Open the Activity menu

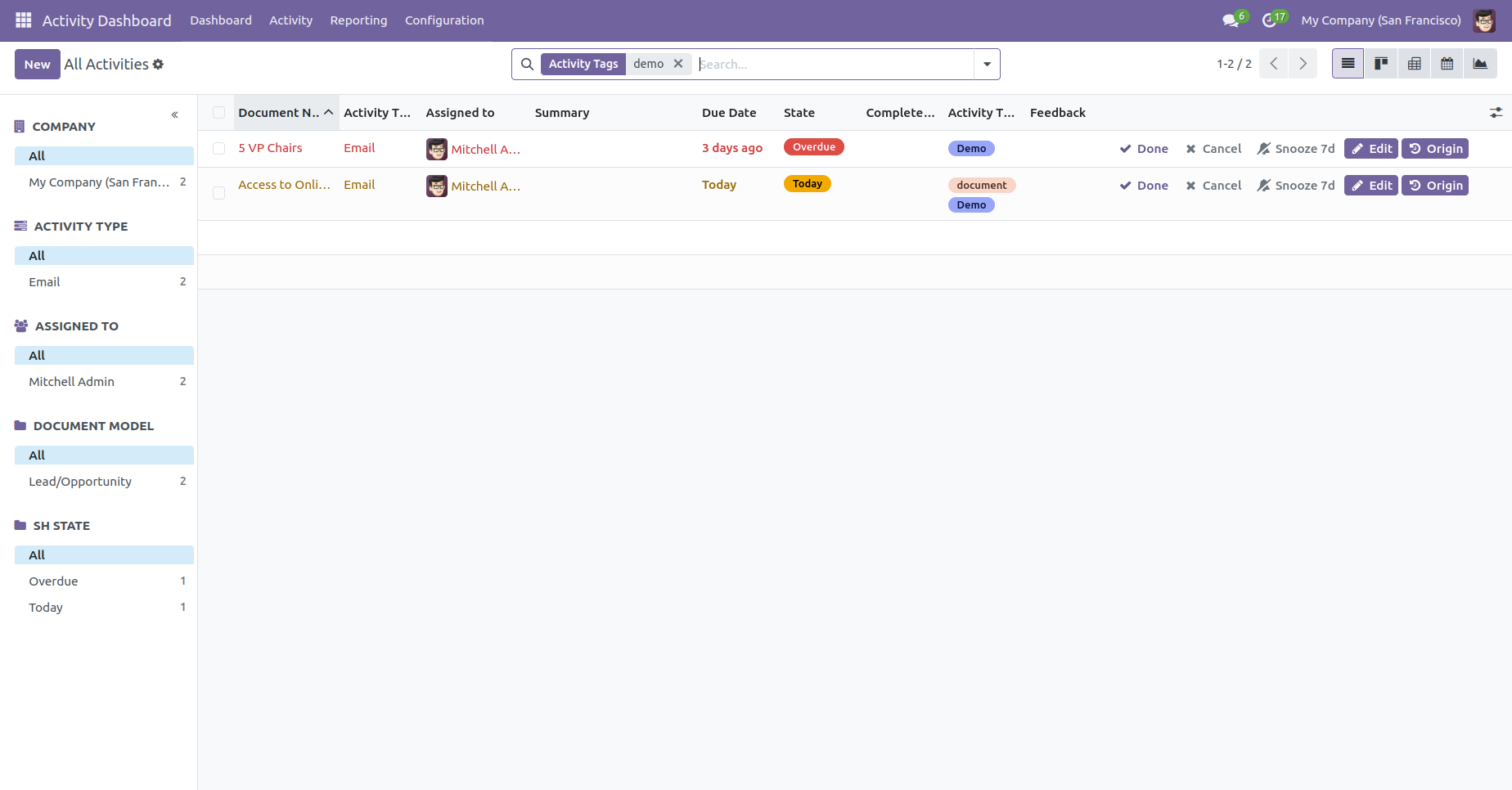291,20
